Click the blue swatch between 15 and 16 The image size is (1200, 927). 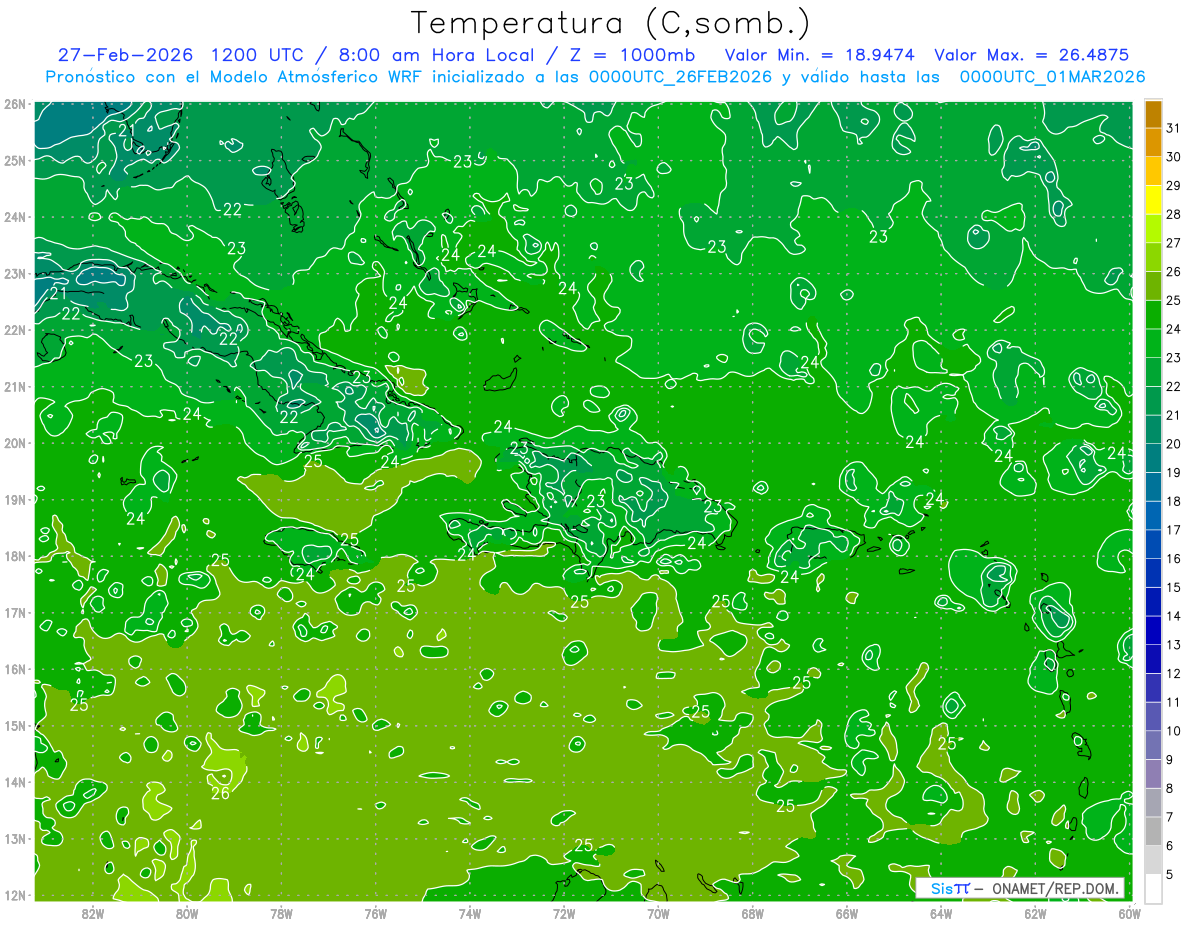pyautogui.click(x=1153, y=573)
